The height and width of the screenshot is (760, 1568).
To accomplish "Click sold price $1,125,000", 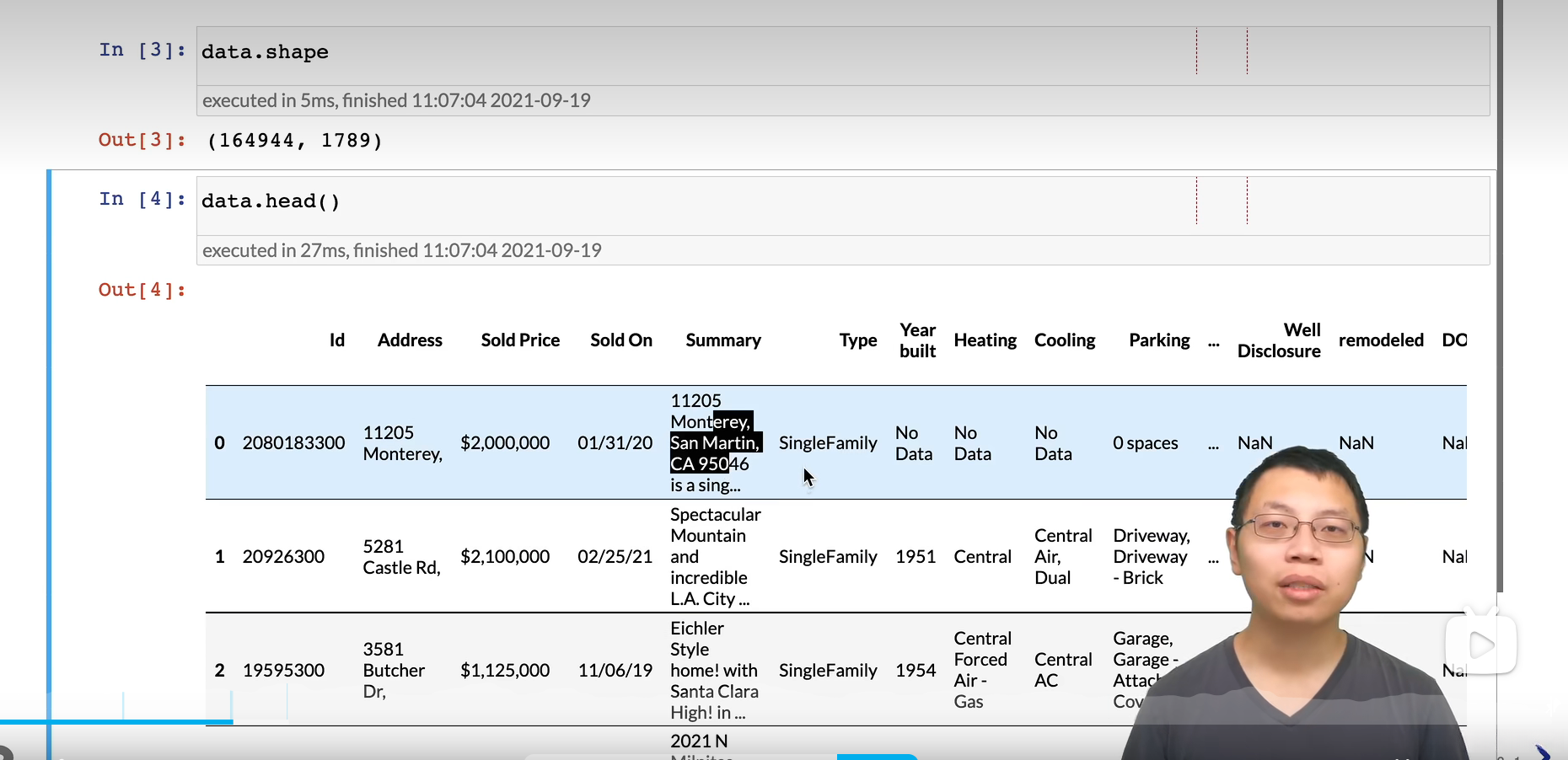I will pyautogui.click(x=505, y=671).
